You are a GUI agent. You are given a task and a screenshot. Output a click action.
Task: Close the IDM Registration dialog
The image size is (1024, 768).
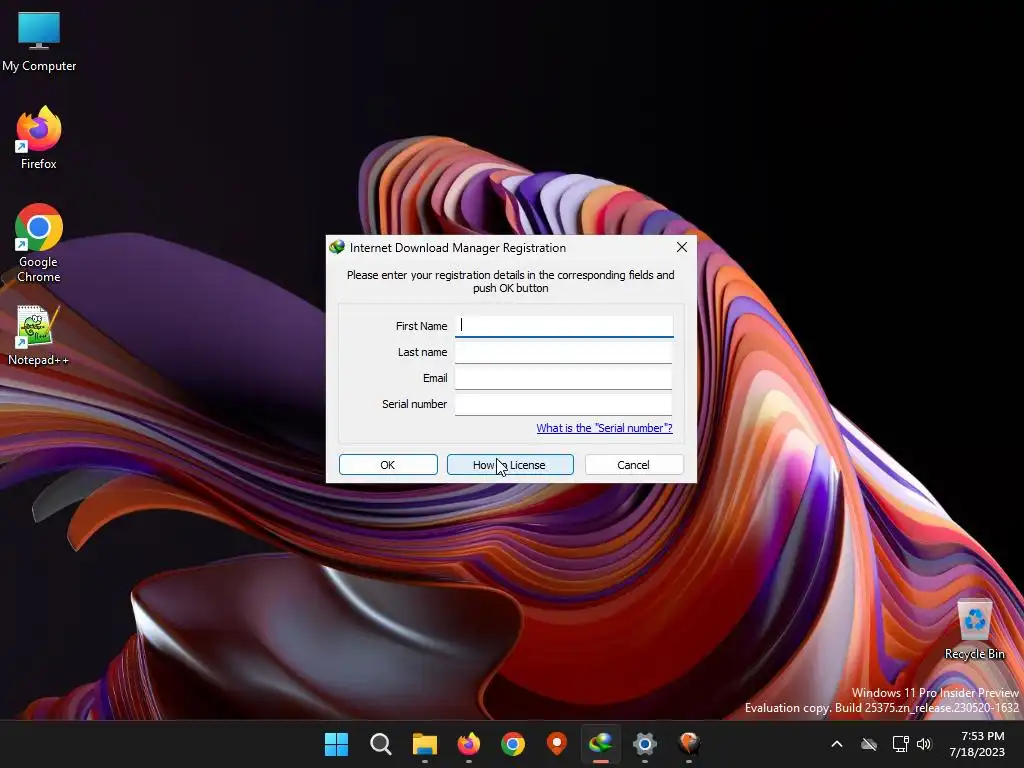coord(682,248)
